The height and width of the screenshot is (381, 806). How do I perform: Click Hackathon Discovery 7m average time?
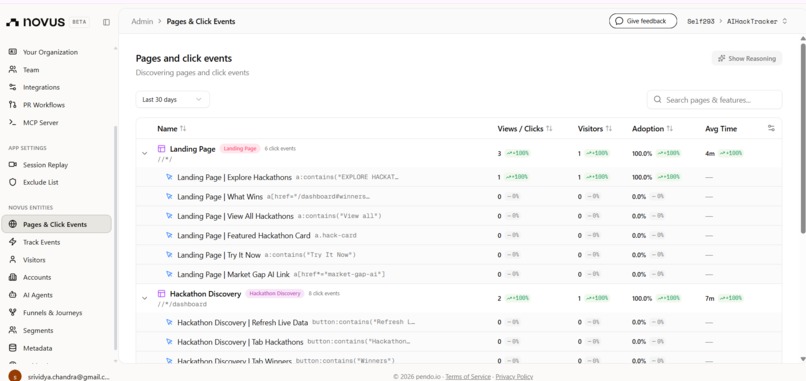coord(709,298)
